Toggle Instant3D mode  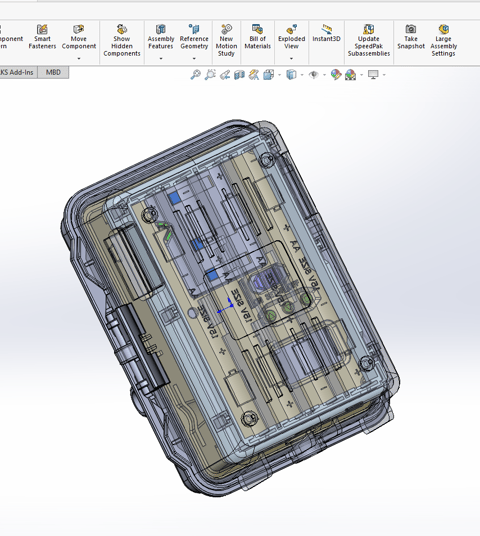[x=326, y=33]
